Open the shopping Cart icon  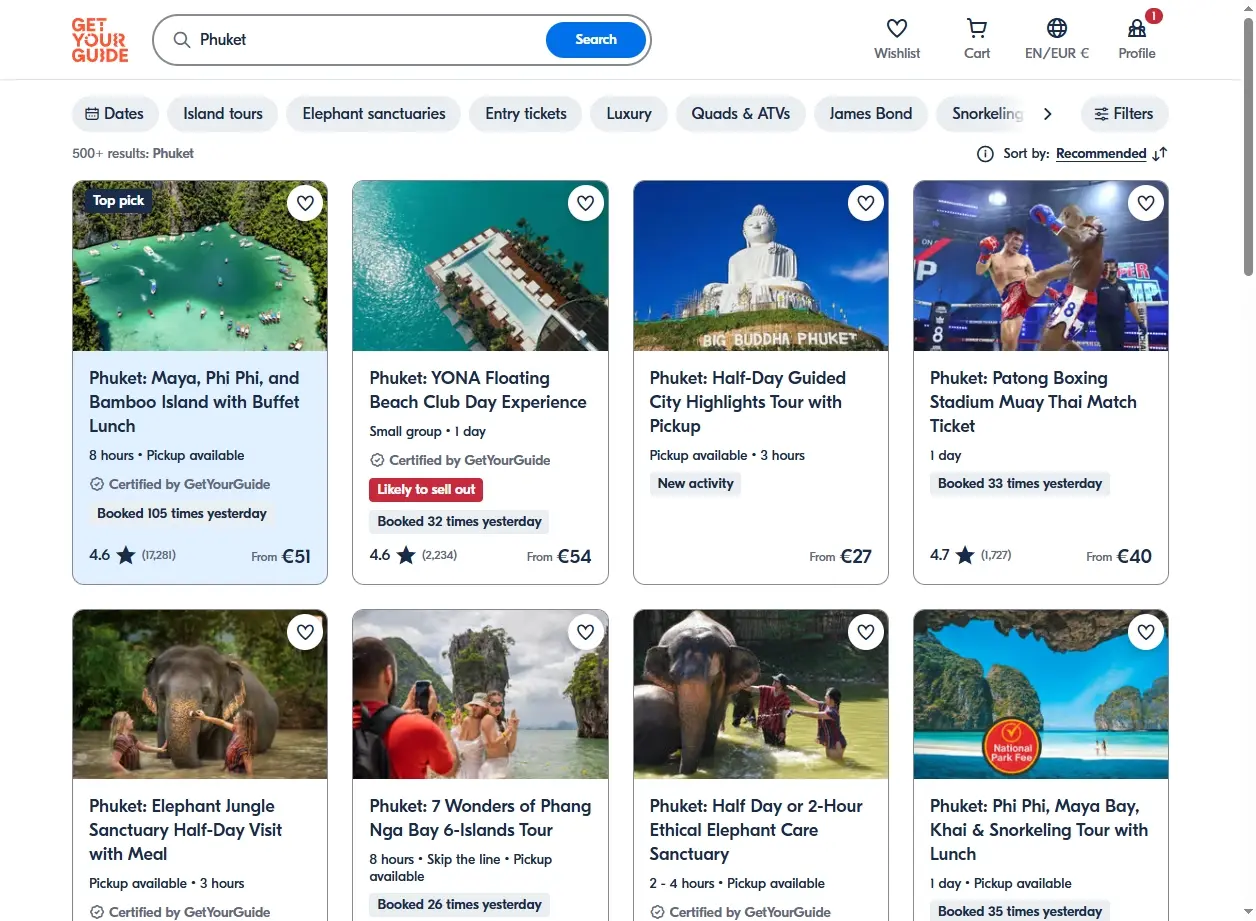click(977, 28)
